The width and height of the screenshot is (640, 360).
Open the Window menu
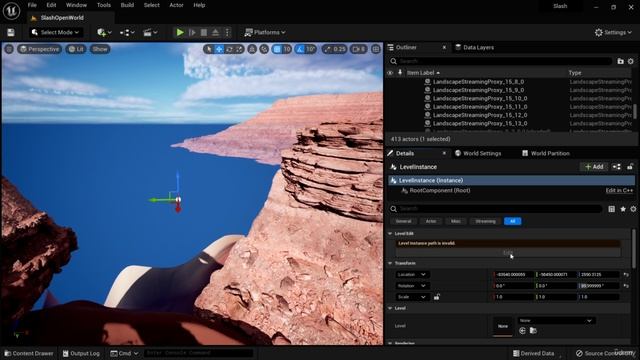[76, 5]
